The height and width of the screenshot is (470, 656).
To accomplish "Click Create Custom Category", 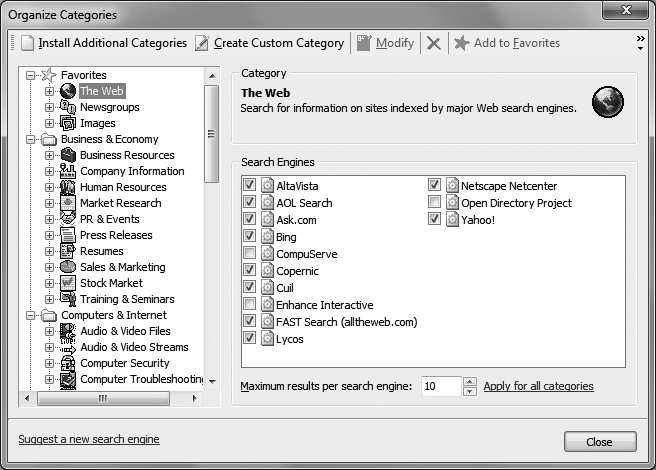I will coord(269,43).
